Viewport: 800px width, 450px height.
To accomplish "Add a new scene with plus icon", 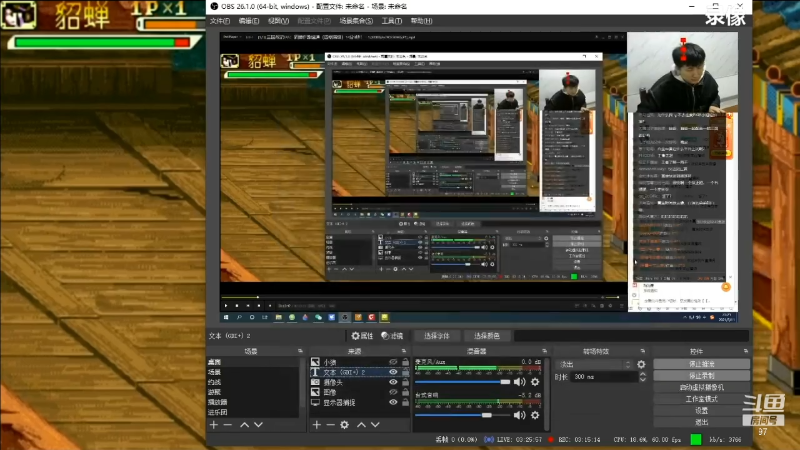I will pyautogui.click(x=214, y=424).
